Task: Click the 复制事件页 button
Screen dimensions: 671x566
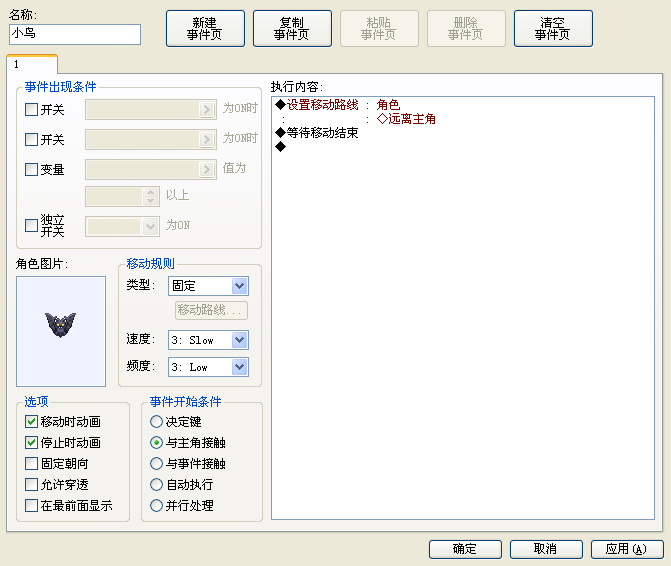Action: pyautogui.click(x=292, y=29)
